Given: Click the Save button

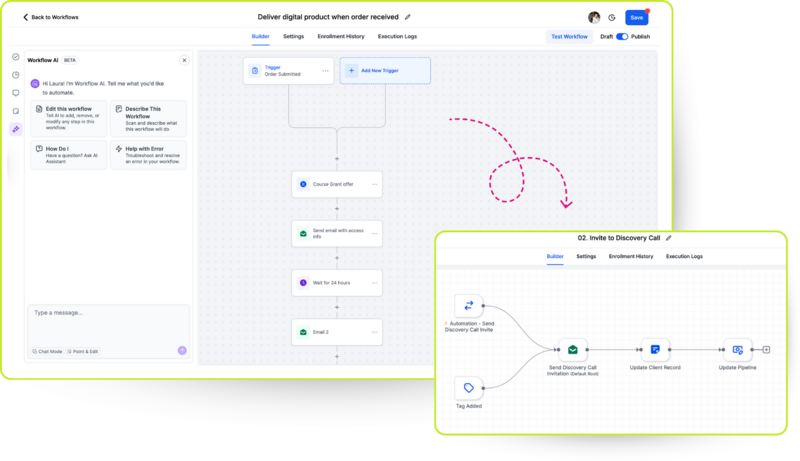Looking at the screenshot, I should point(636,17).
